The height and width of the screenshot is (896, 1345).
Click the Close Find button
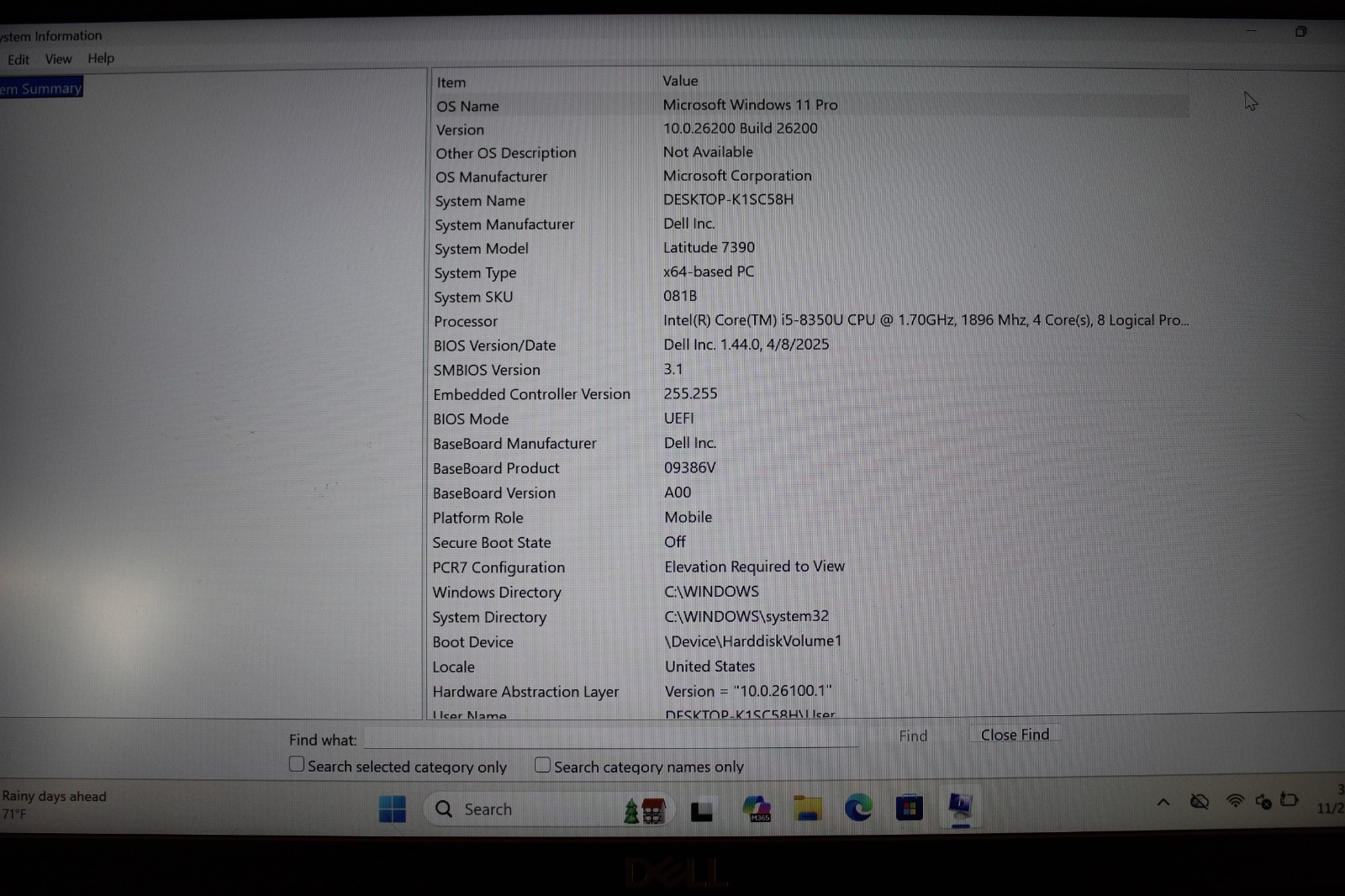click(x=1015, y=735)
